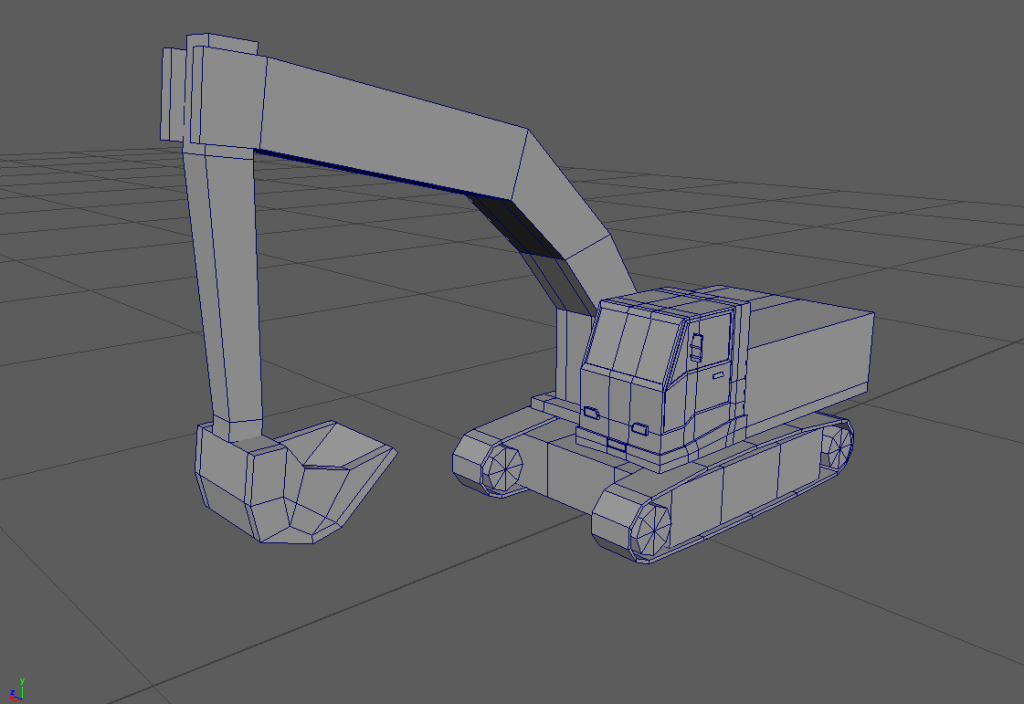The image size is (1024, 704).
Task: Click the side mirror on the cab door
Action: tap(695, 346)
